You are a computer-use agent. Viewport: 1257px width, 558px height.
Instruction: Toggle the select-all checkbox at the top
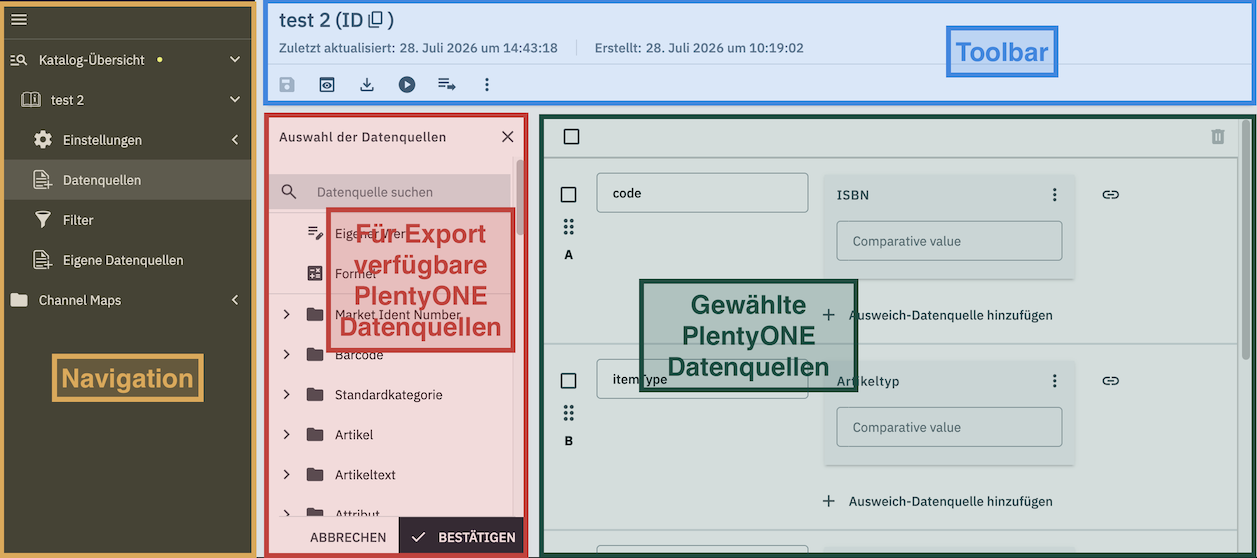click(571, 137)
